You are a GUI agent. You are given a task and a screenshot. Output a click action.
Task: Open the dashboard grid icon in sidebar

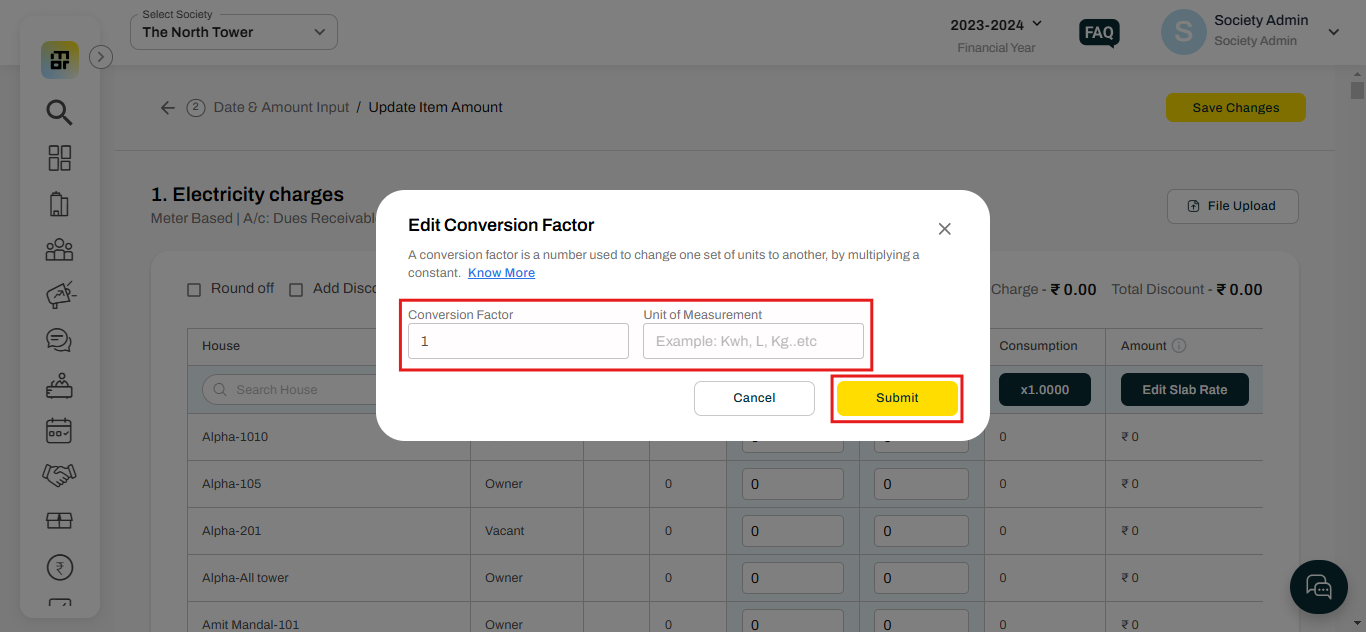click(59, 158)
